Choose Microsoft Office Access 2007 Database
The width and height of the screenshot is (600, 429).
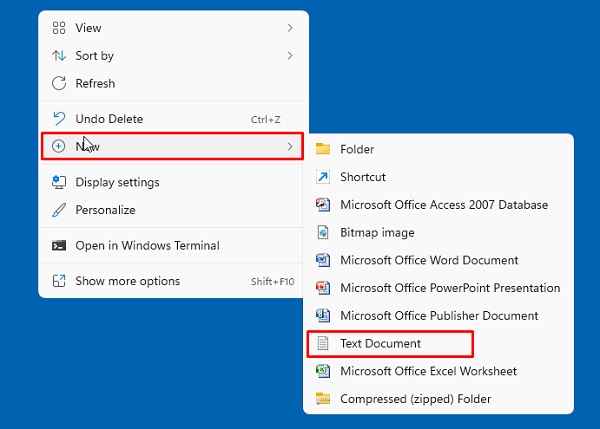click(x=439, y=205)
